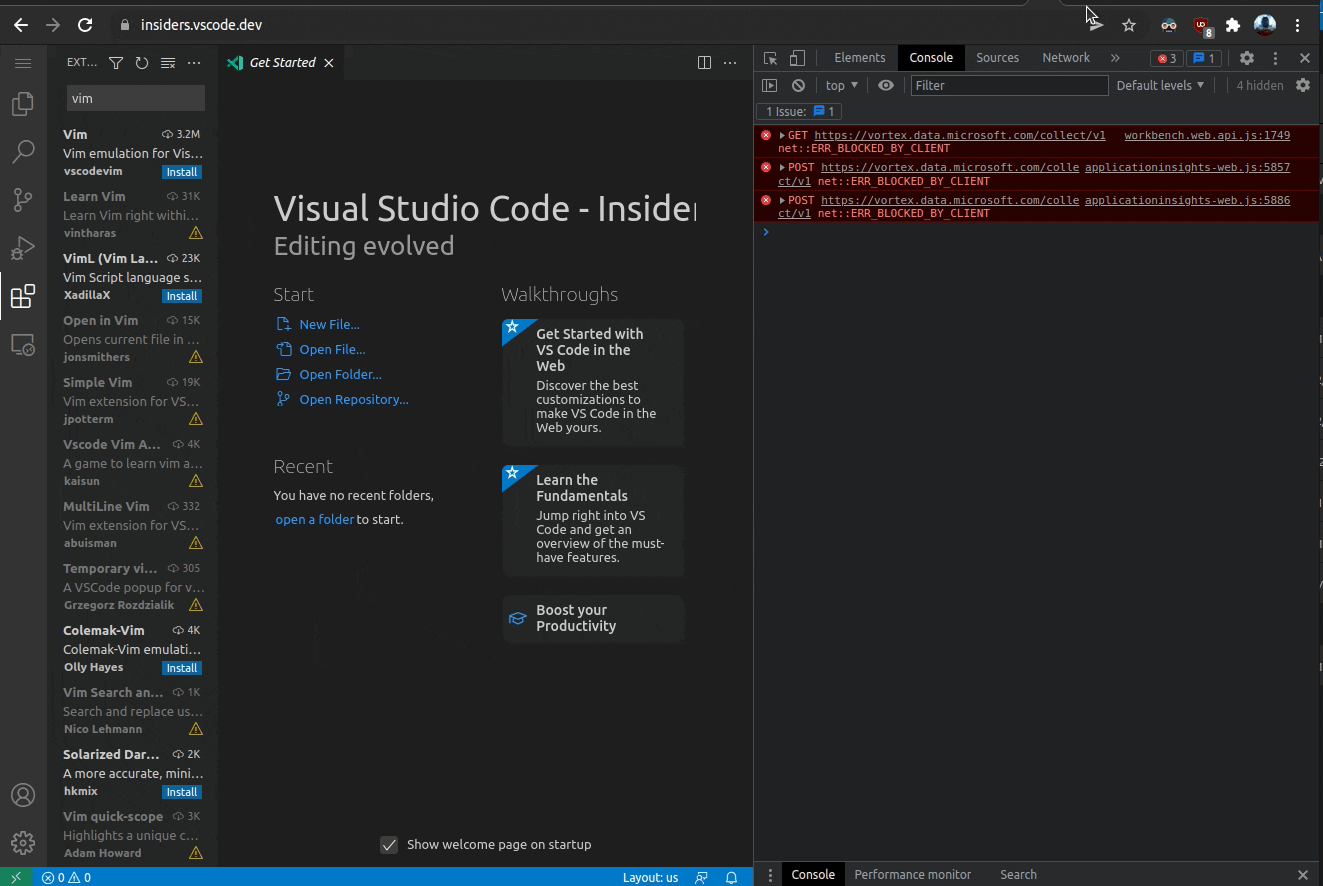Image resolution: width=1323 pixels, height=886 pixels.
Task: Reload the browser page
Action: pos(85,25)
